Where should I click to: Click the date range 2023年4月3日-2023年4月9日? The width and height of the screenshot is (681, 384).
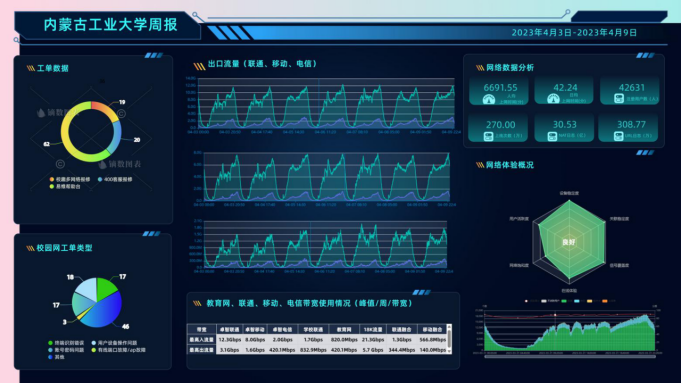point(574,33)
